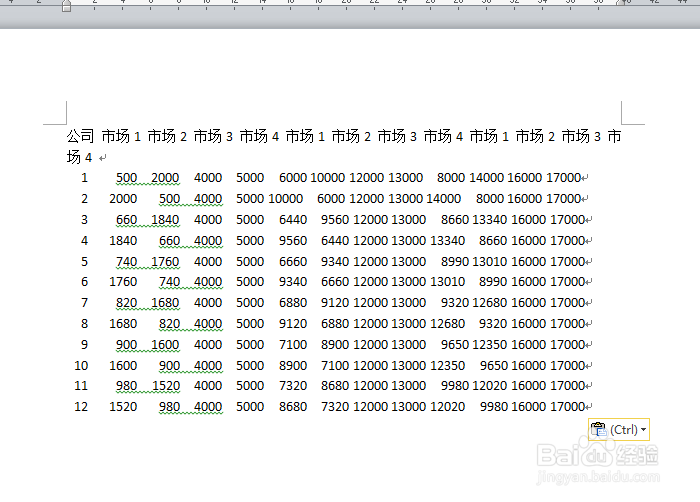Image resolution: width=700 pixels, height=502 pixels.
Task: Click value 9320 in row 8
Action: (x=493, y=324)
